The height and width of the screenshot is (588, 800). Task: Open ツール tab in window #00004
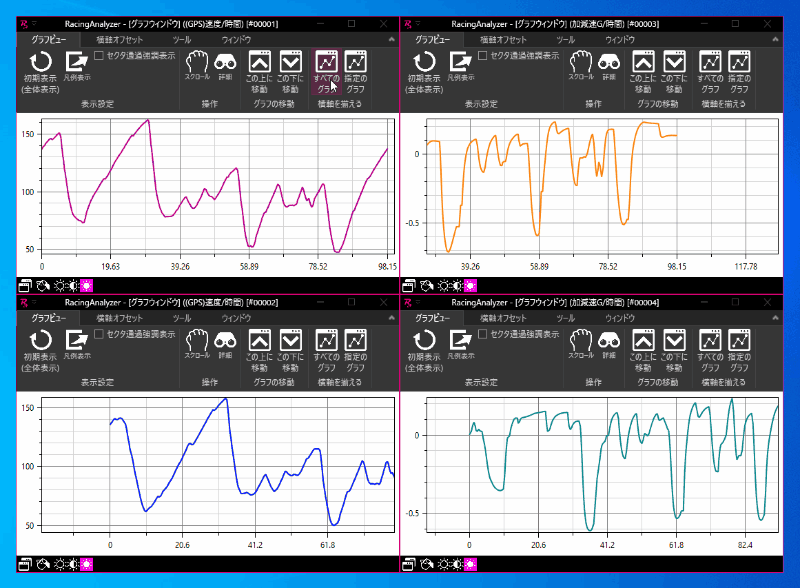(565, 318)
